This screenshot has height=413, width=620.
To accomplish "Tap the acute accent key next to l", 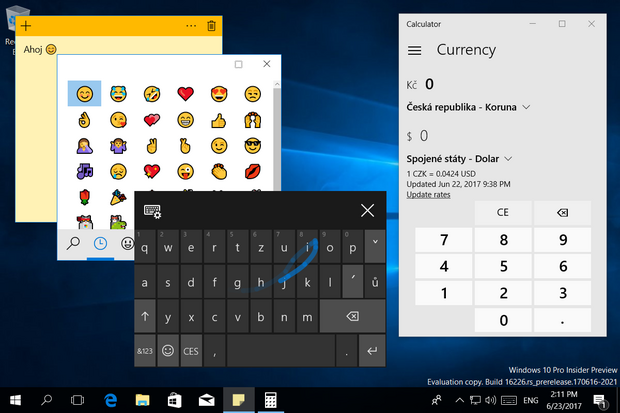I will point(353,282).
